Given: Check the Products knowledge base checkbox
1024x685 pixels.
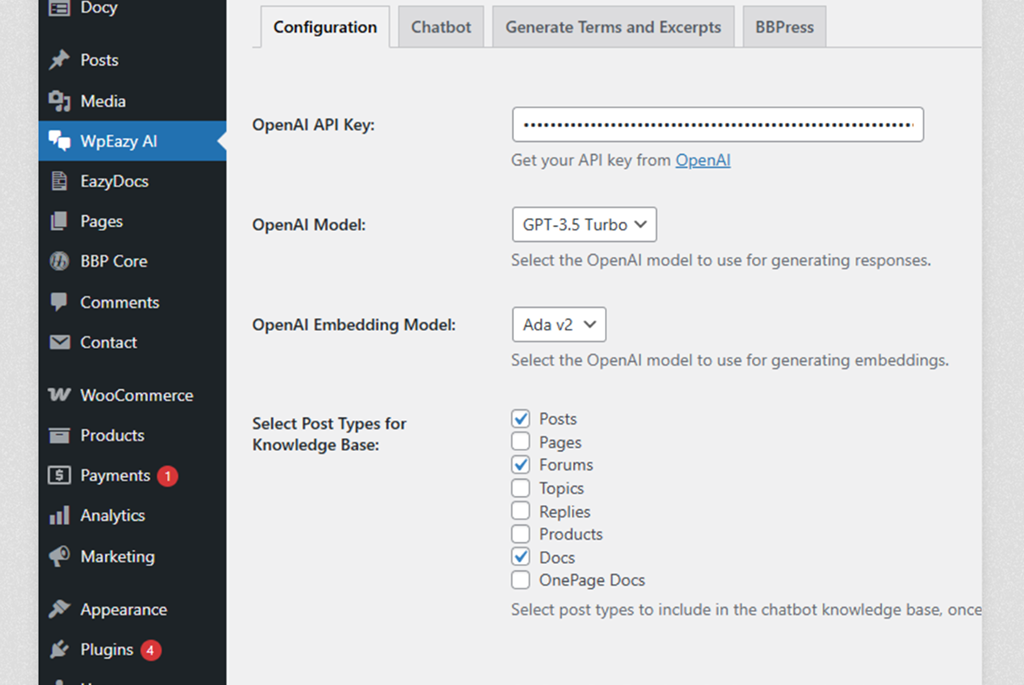Looking at the screenshot, I should click(520, 534).
